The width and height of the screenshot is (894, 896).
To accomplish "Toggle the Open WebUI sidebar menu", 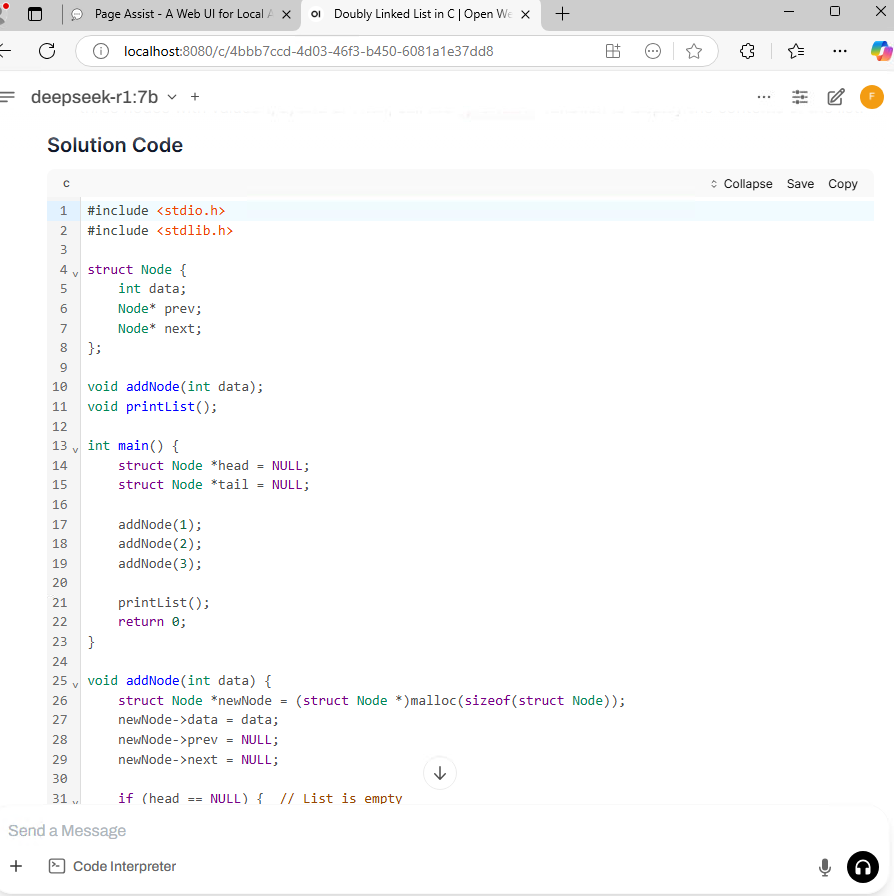I will [x=7, y=97].
